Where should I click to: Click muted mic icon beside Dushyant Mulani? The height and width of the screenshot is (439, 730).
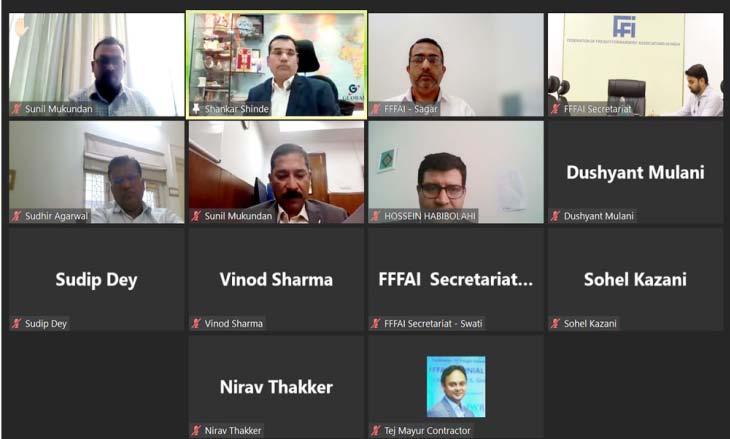555,216
